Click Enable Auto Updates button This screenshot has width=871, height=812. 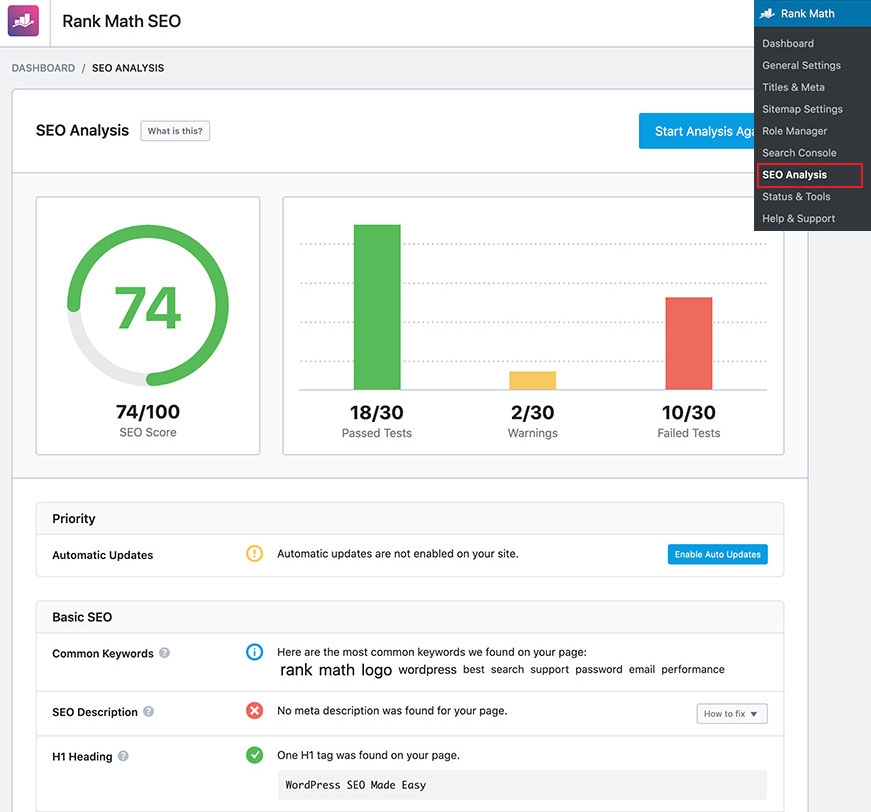click(717, 554)
